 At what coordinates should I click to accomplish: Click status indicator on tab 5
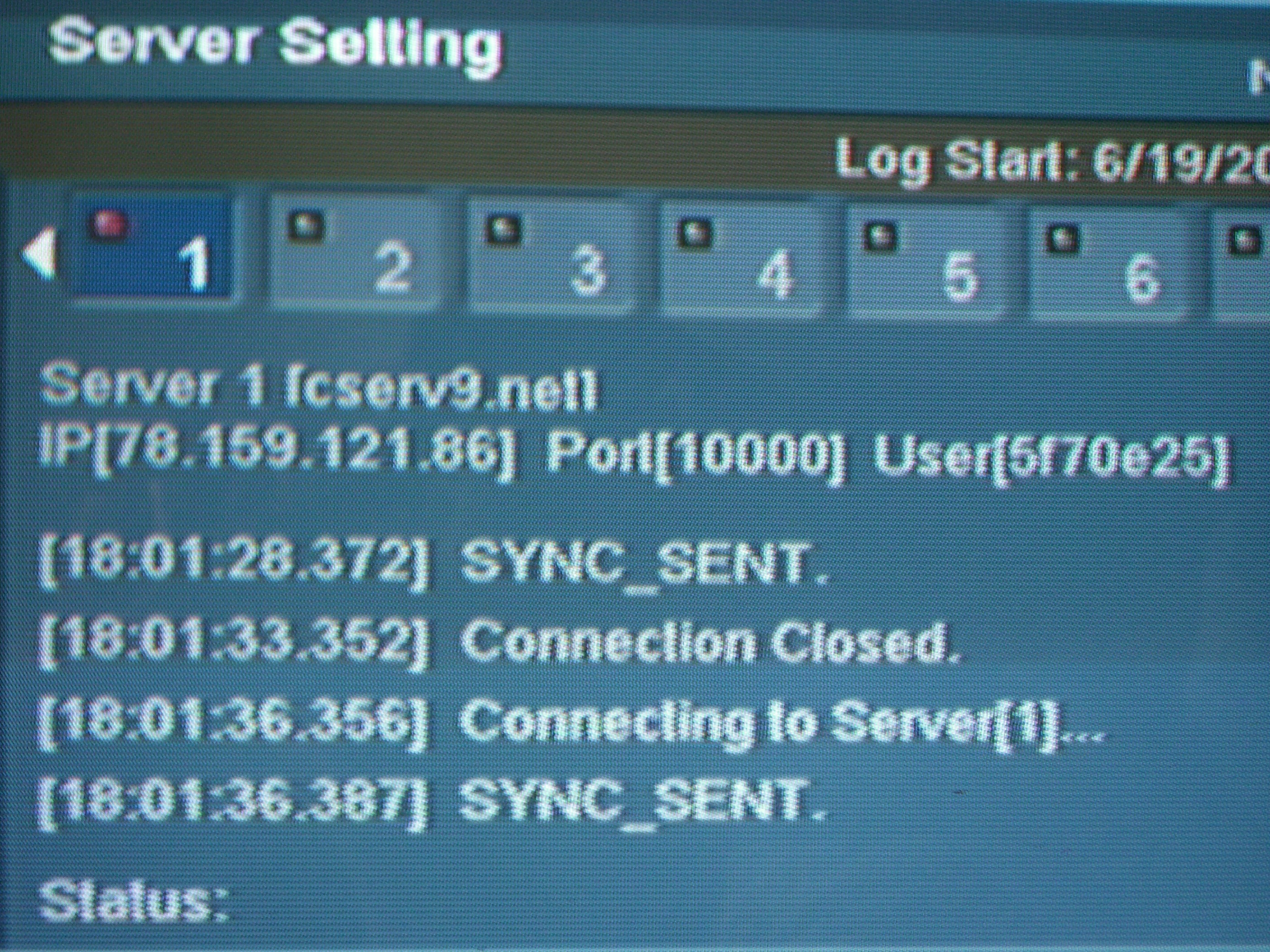[879, 235]
